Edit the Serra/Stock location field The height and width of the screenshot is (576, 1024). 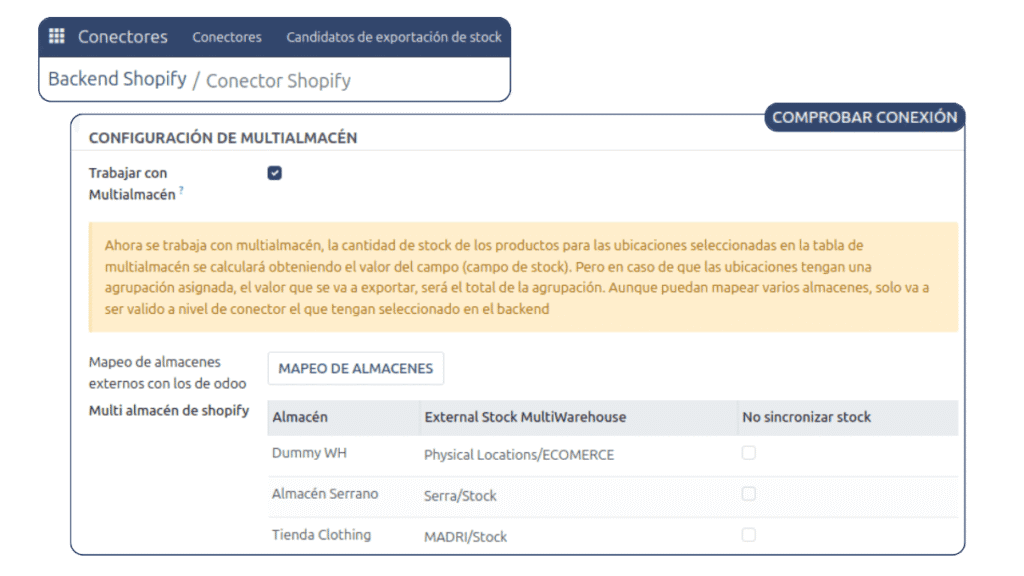click(460, 496)
